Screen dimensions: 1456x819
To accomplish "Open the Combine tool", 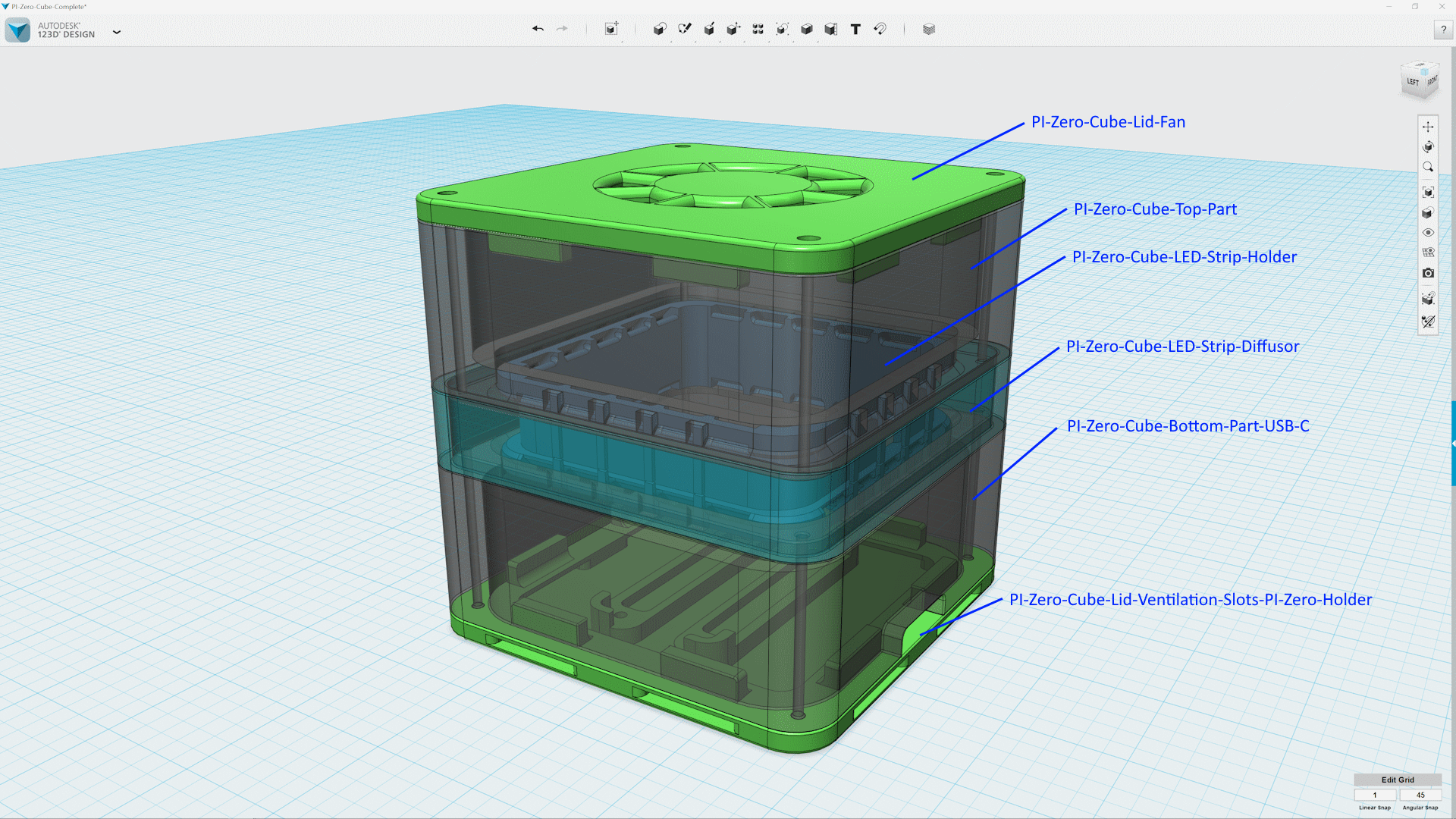I will coord(807,29).
